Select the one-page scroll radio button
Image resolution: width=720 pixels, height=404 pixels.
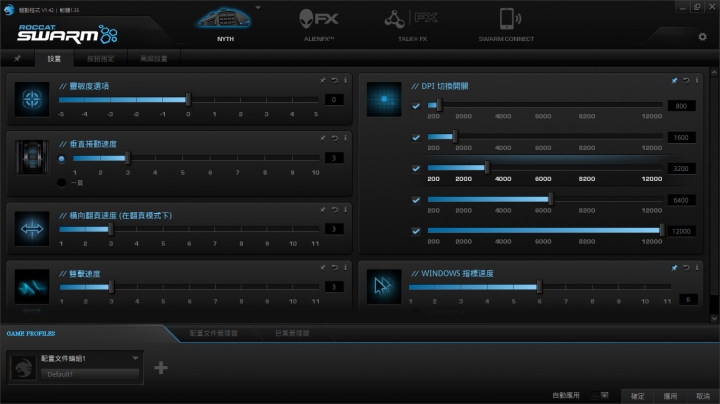coord(61,183)
